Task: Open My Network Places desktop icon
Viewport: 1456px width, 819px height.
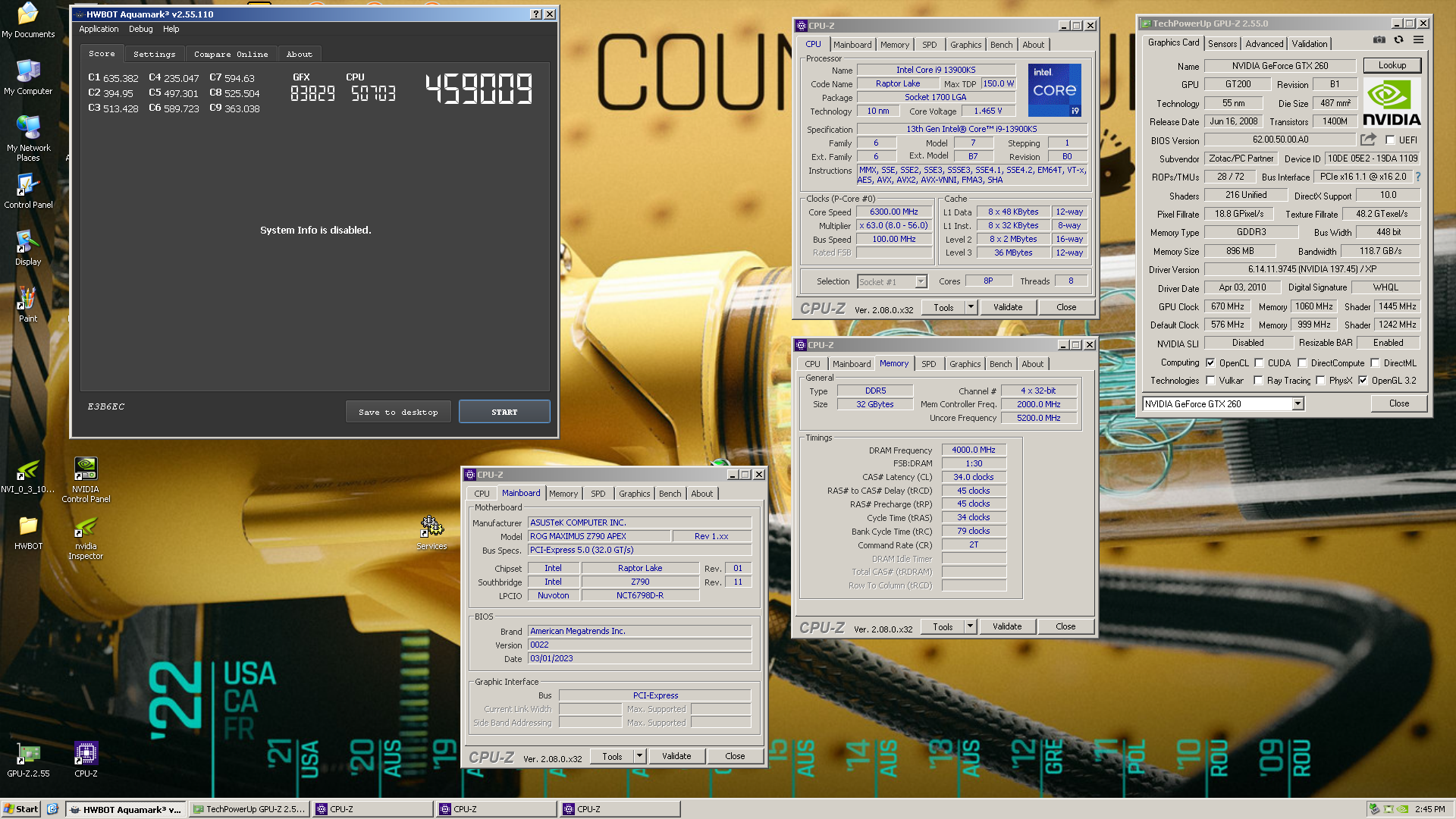Action: click(x=28, y=139)
